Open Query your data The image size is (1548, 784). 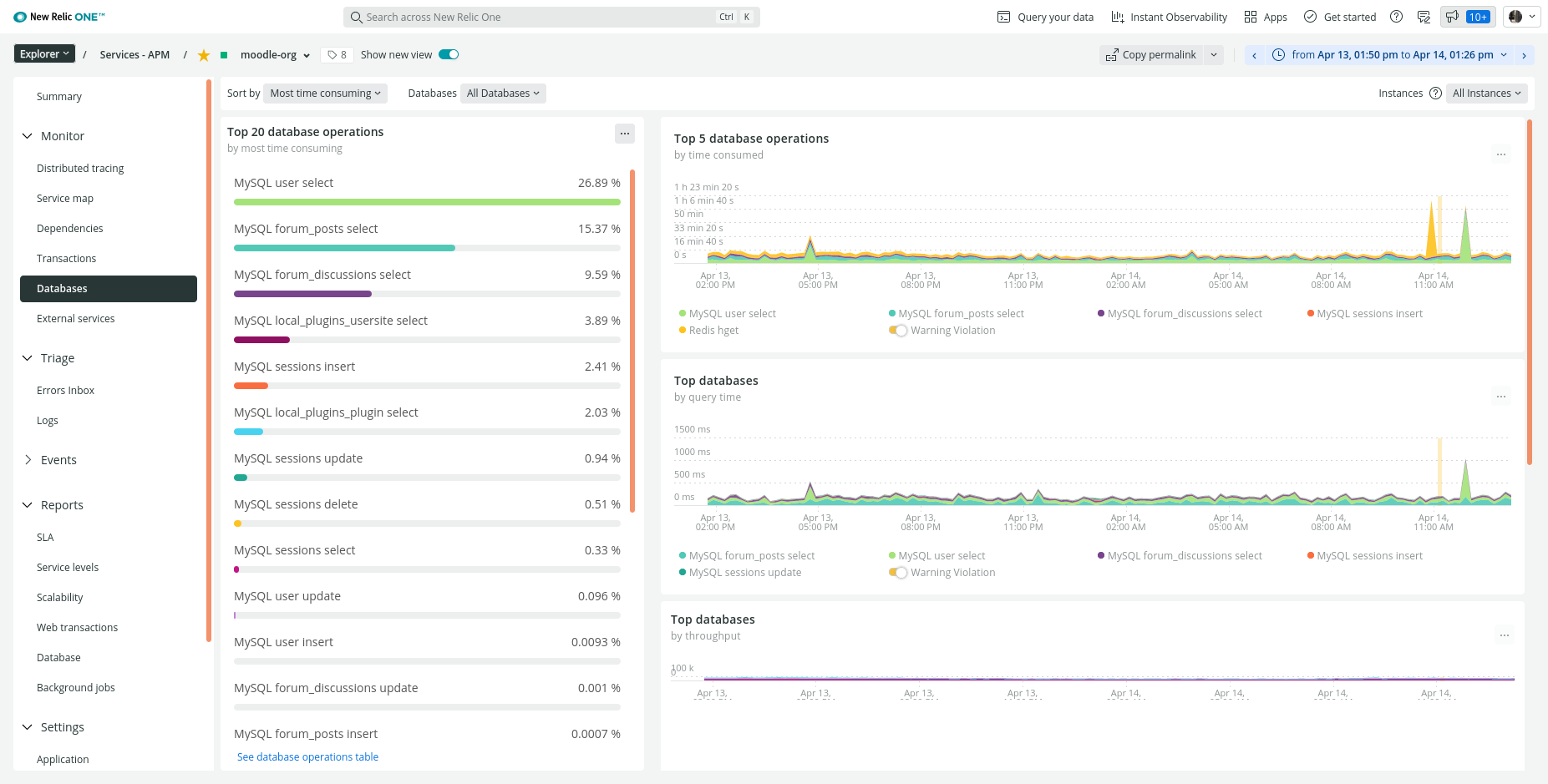(x=1045, y=17)
